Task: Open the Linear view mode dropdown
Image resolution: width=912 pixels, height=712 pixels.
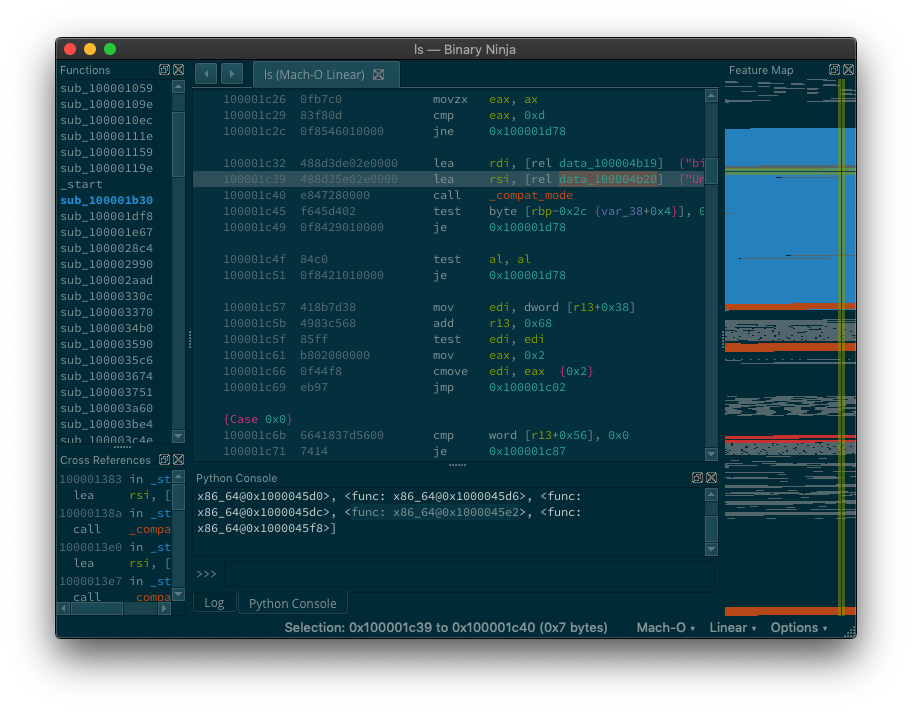Action: (x=732, y=628)
